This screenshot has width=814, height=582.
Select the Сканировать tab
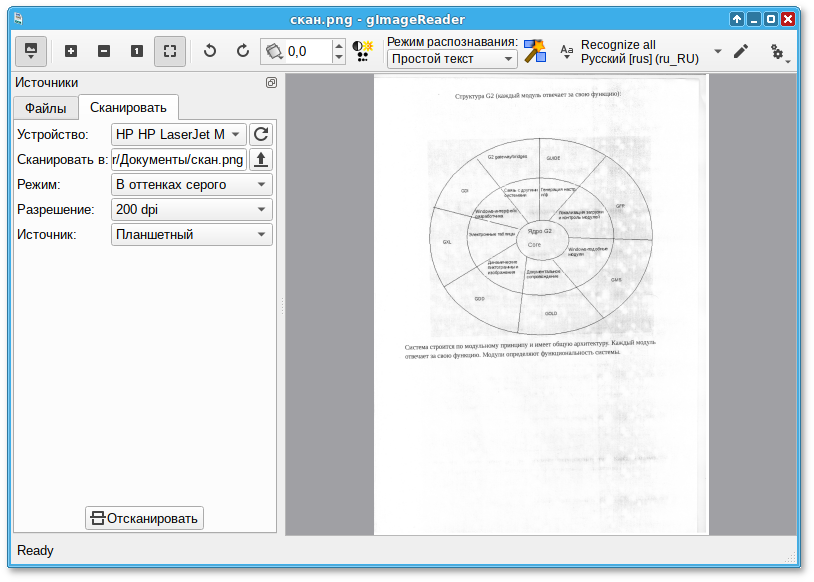click(x=128, y=107)
